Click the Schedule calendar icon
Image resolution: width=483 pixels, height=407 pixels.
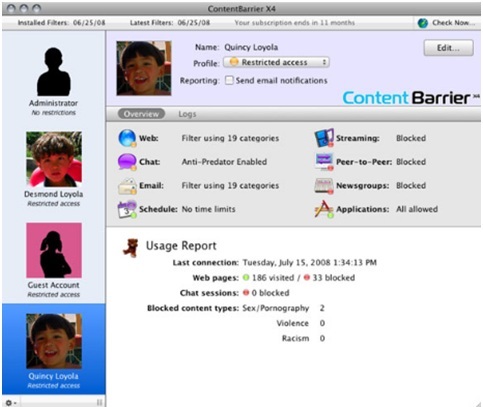point(127,209)
